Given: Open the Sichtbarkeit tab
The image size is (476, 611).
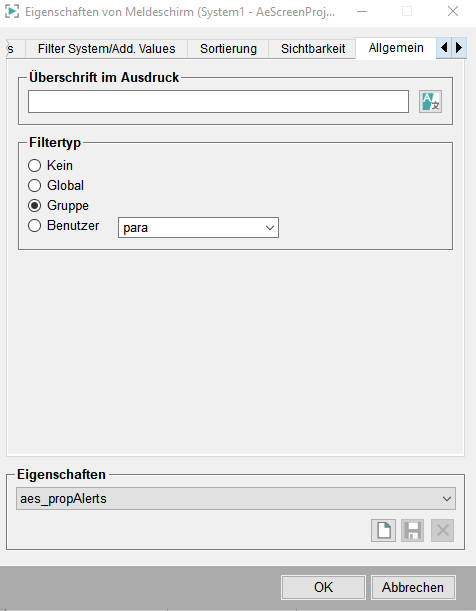Looking at the screenshot, I should [313, 49].
